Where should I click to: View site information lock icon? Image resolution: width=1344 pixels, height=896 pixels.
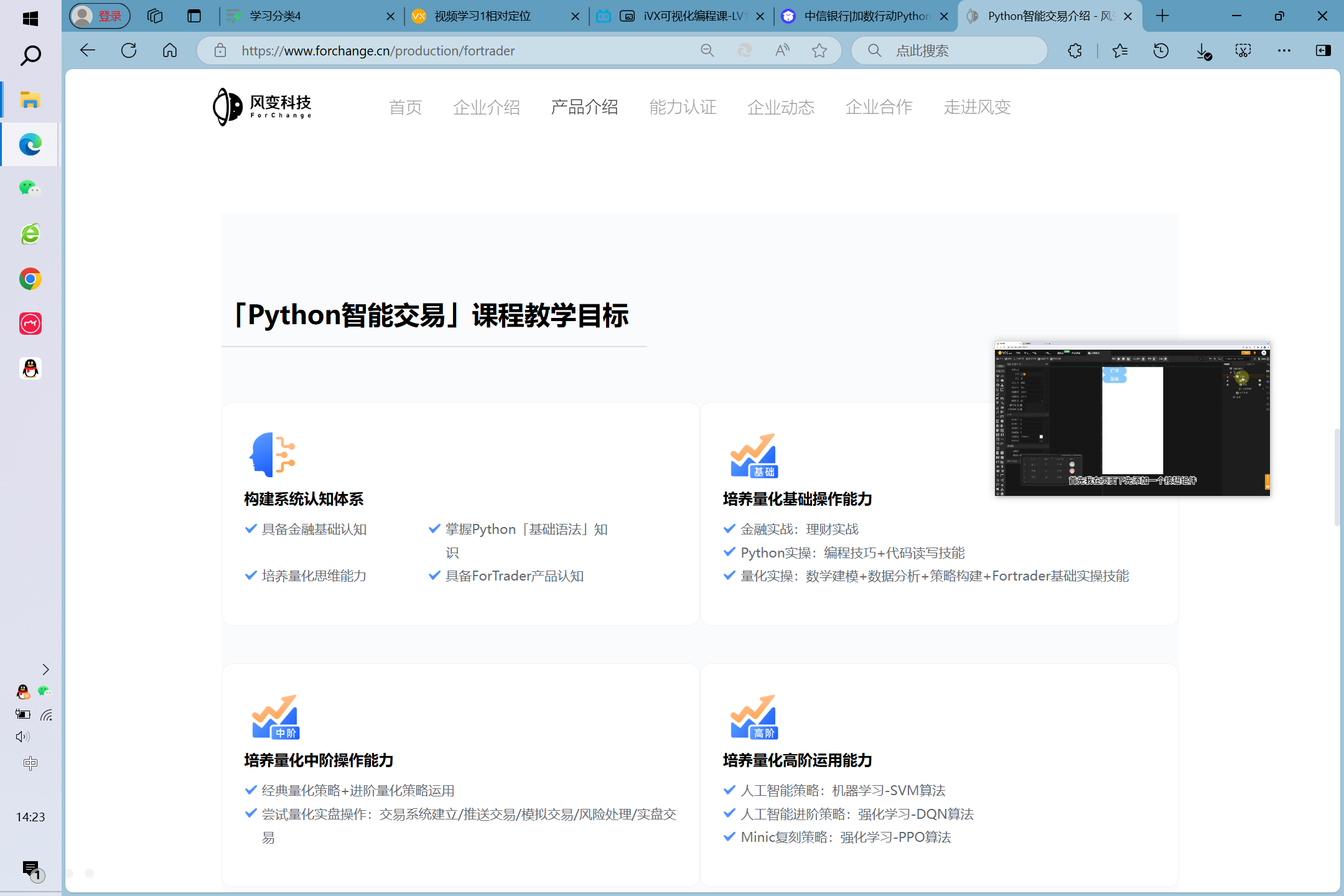click(220, 50)
